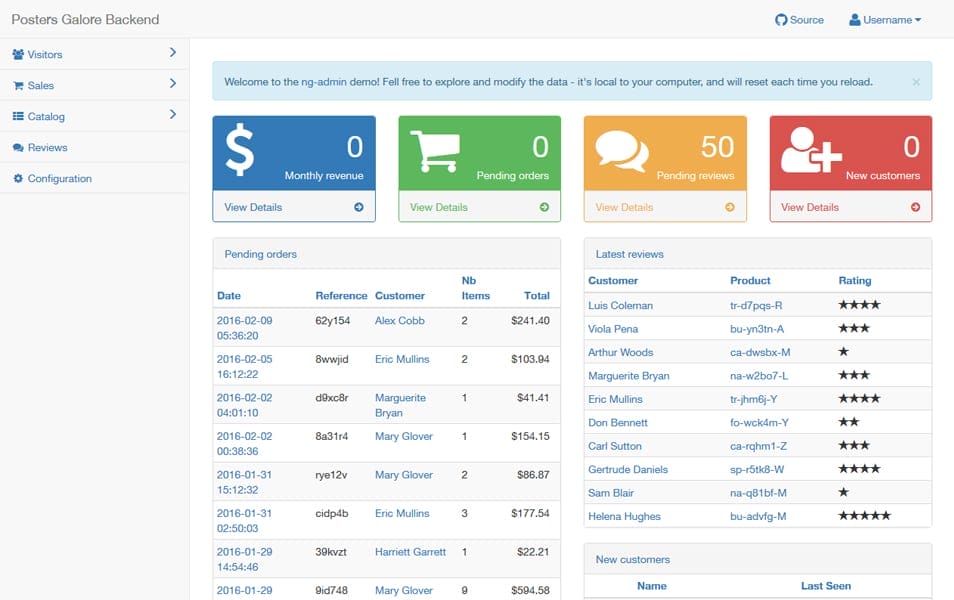Click the arrow icon in New customers footer
Image resolution: width=954 pixels, height=600 pixels.
(915, 208)
